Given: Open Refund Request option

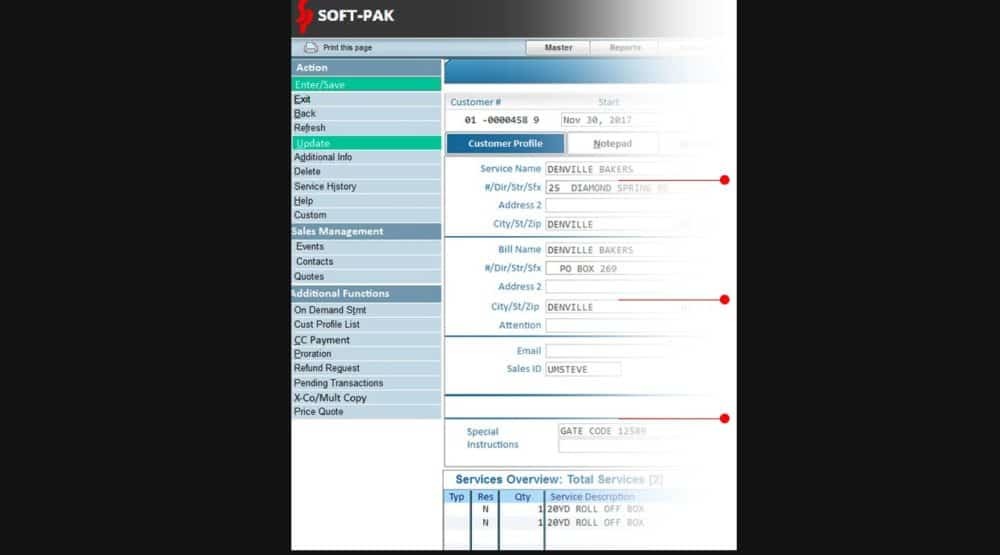Looking at the screenshot, I should click(x=327, y=368).
